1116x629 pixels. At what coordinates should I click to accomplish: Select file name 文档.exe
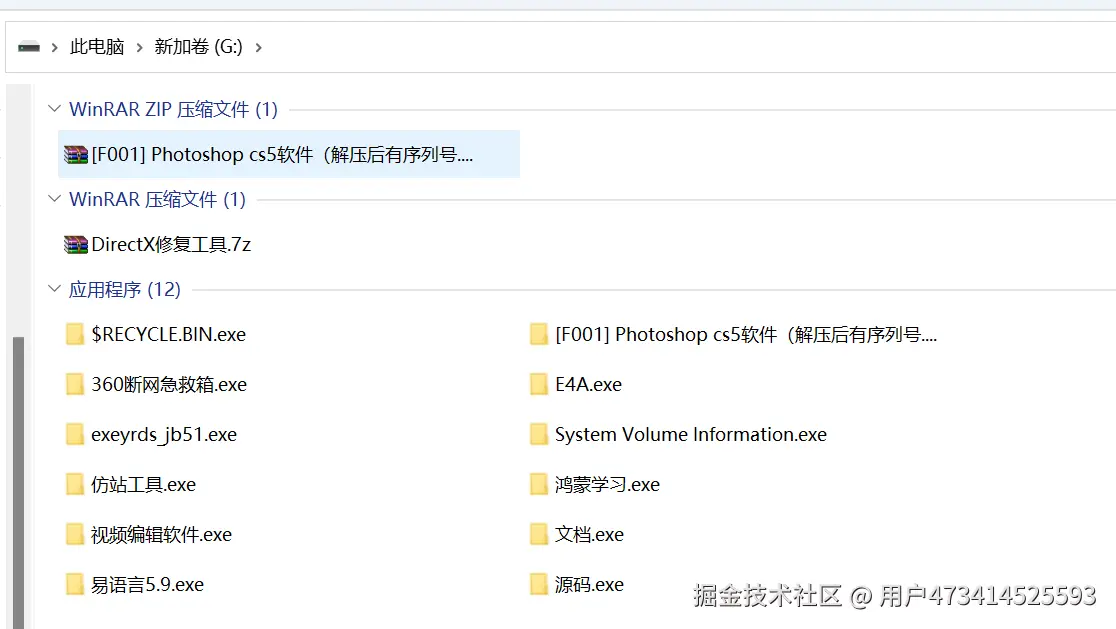(589, 534)
